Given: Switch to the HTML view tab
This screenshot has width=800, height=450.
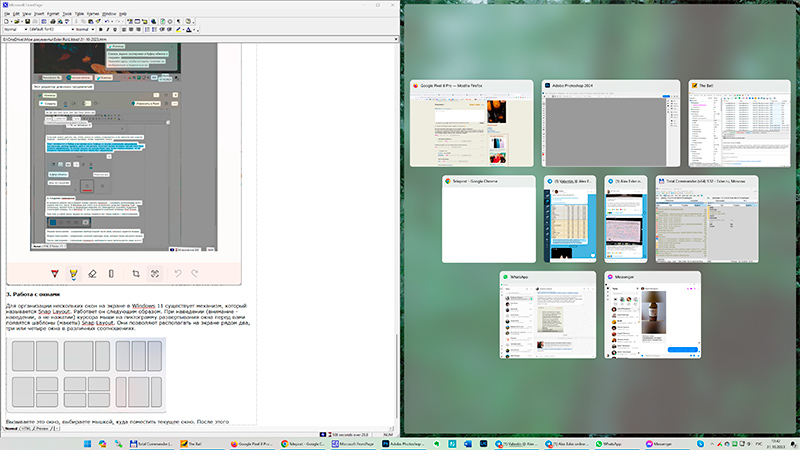Looking at the screenshot, I should pyautogui.click(x=25, y=430).
